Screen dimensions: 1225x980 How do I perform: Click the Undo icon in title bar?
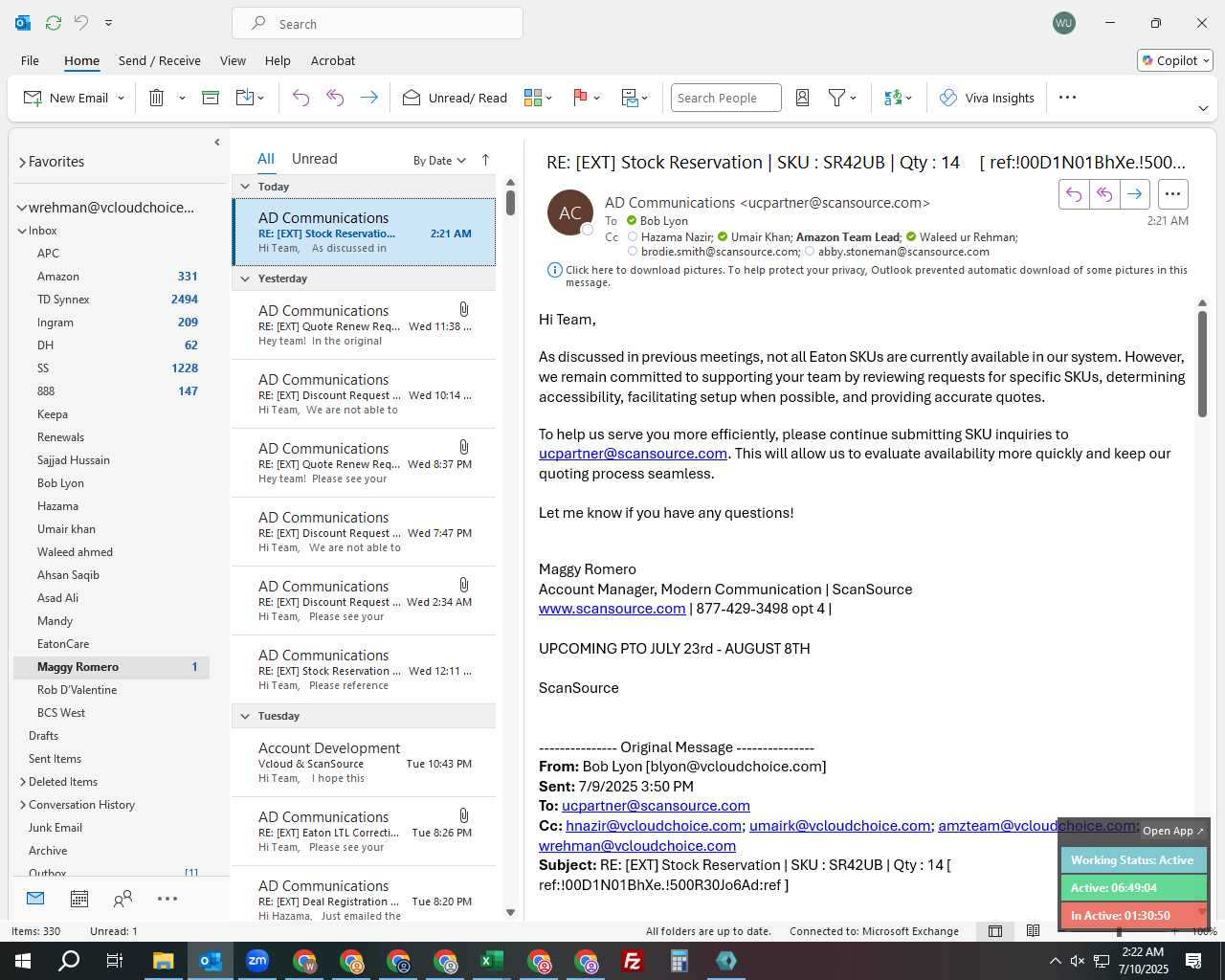pos(81,22)
